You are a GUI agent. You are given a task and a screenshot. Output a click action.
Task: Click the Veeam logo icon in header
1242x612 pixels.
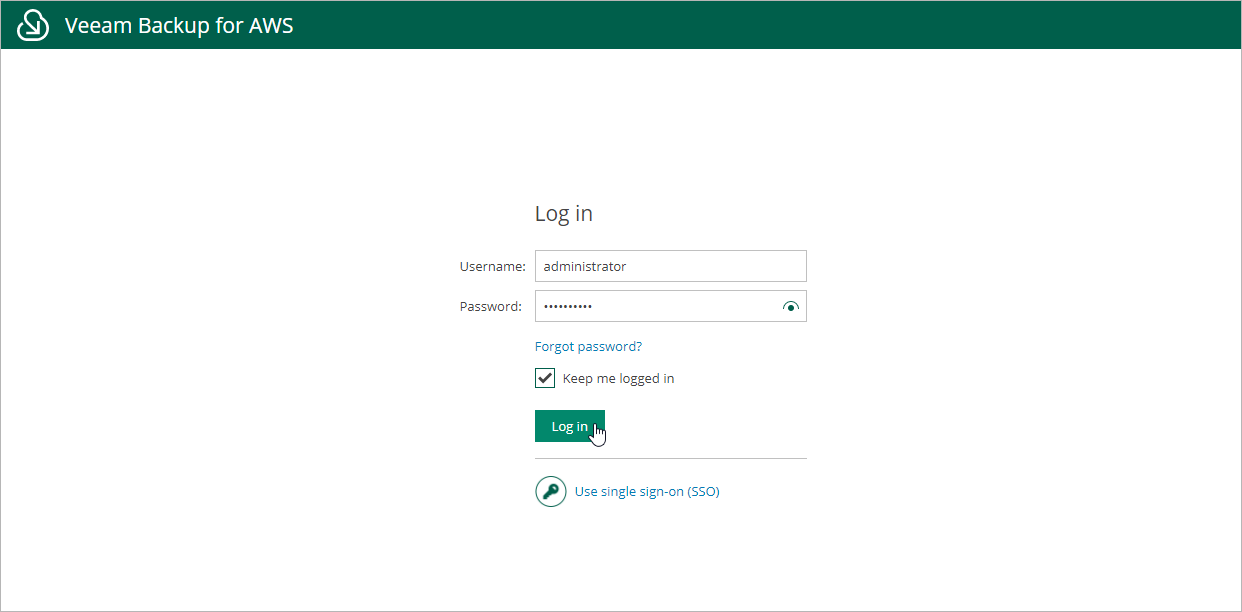tap(33, 25)
